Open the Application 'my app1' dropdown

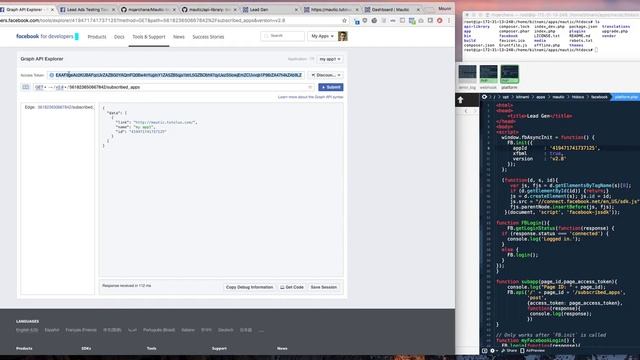(x=330, y=59)
